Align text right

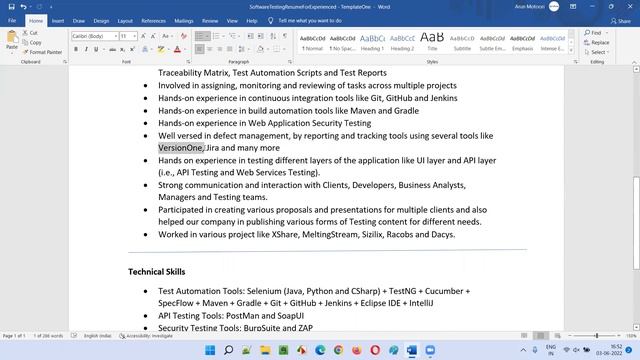(x=220, y=49)
